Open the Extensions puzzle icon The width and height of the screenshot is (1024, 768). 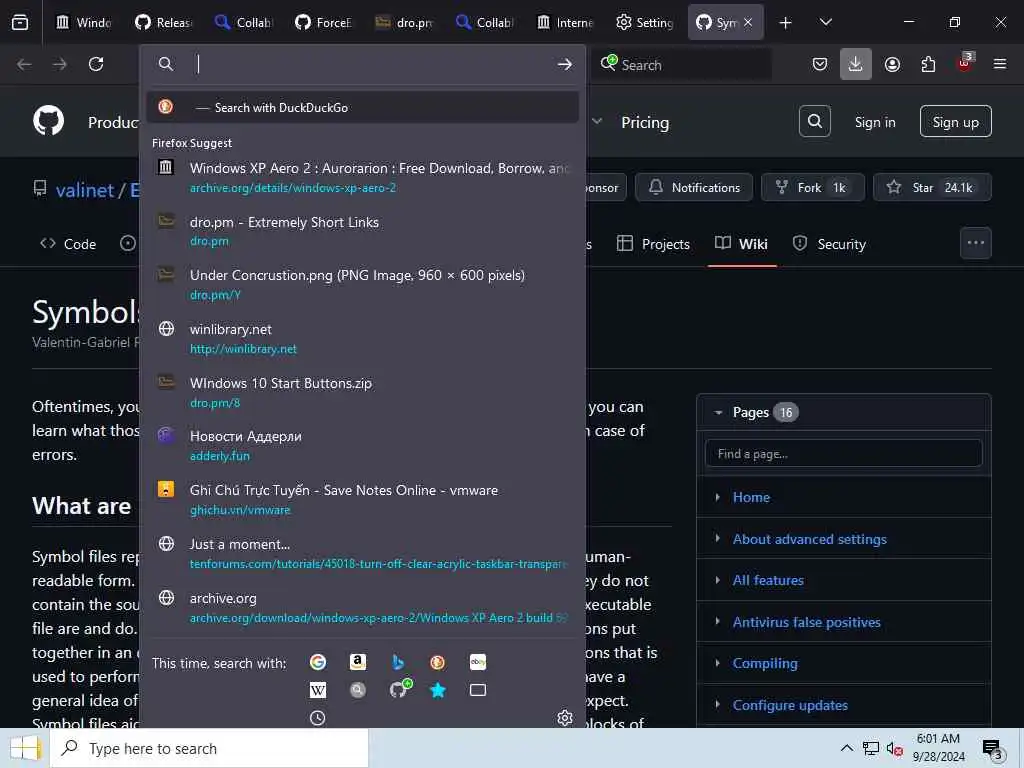[928, 64]
